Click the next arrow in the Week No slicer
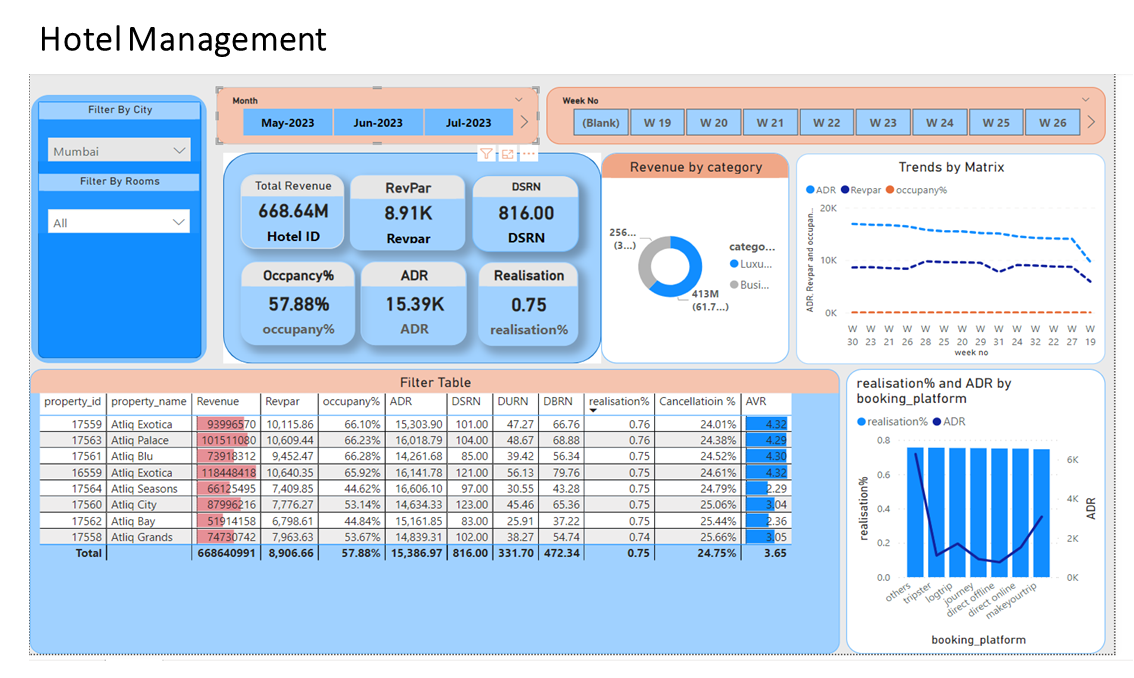This screenshot has width=1134, height=678. (x=1091, y=122)
